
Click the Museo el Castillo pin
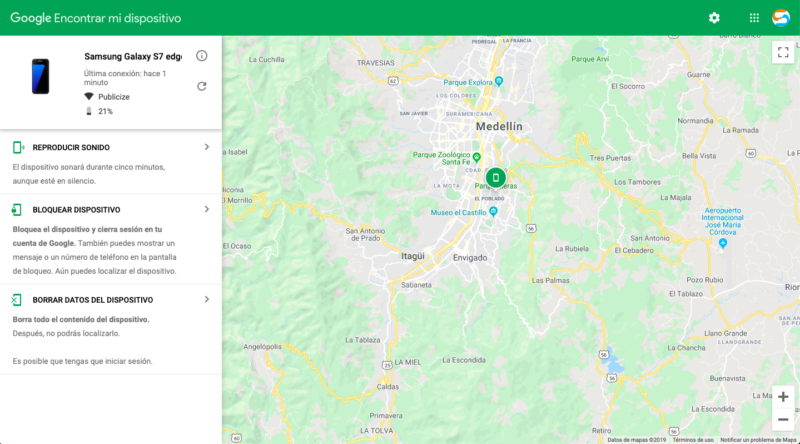pos(493,211)
